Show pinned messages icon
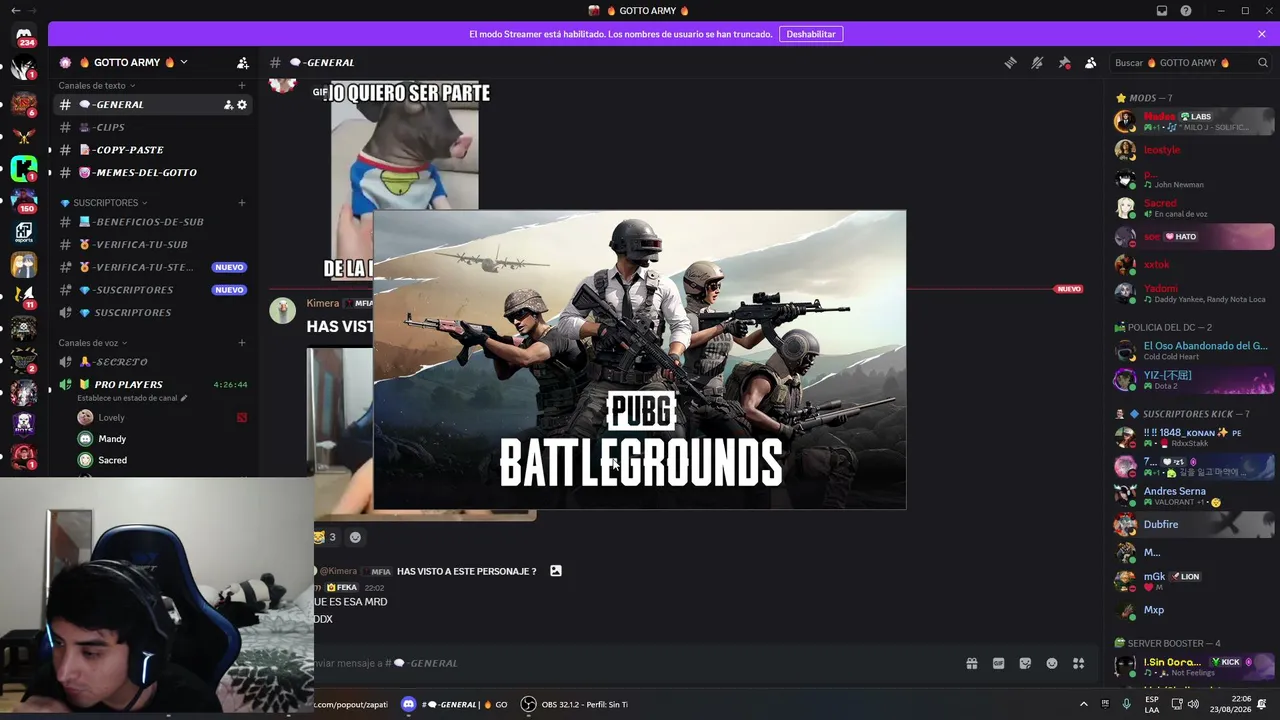The image size is (1280, 720). [1064, 63]
